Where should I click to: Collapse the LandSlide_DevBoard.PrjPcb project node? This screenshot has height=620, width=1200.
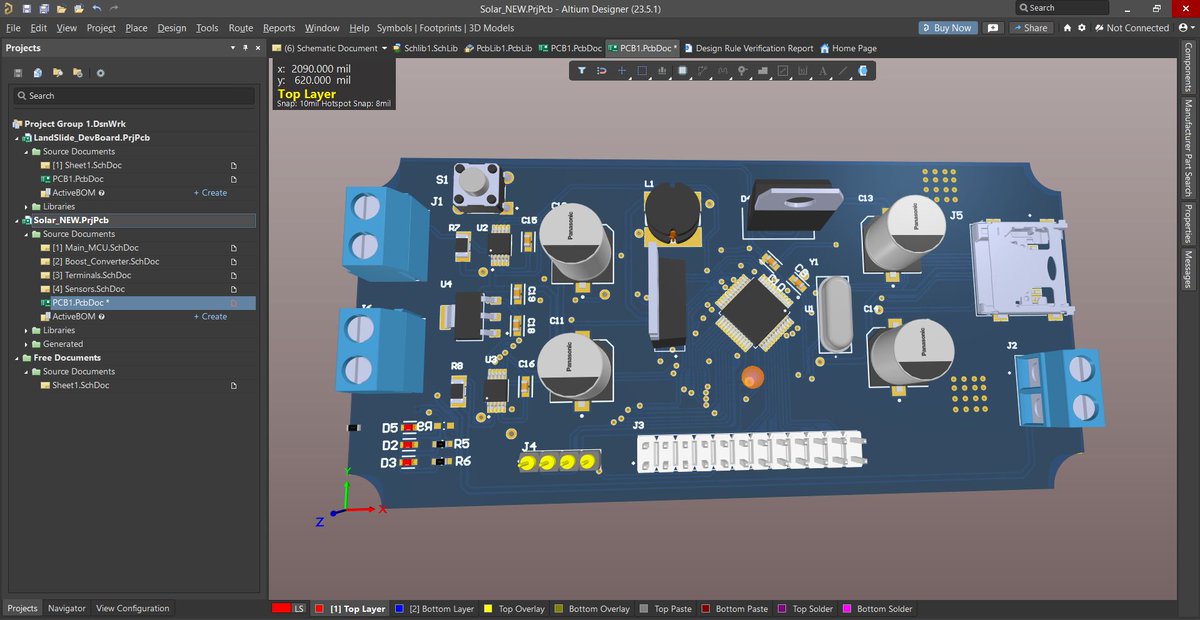[x=15, y=138]
